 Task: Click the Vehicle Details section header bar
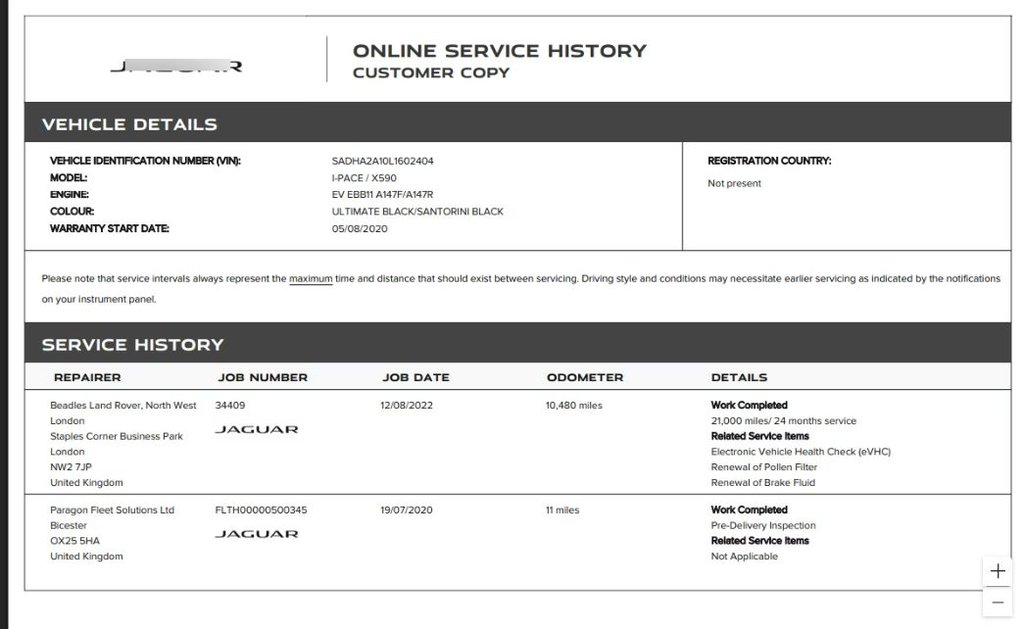pyautogui.click(x=517, y=124)
